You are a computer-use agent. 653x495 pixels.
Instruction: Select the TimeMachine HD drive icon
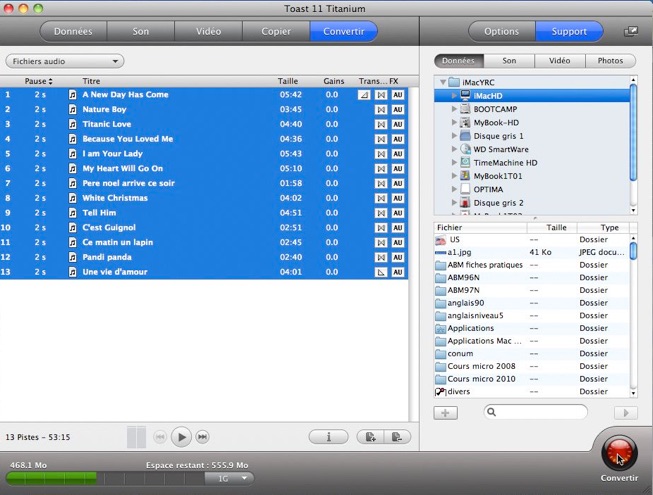click(465, 162)
